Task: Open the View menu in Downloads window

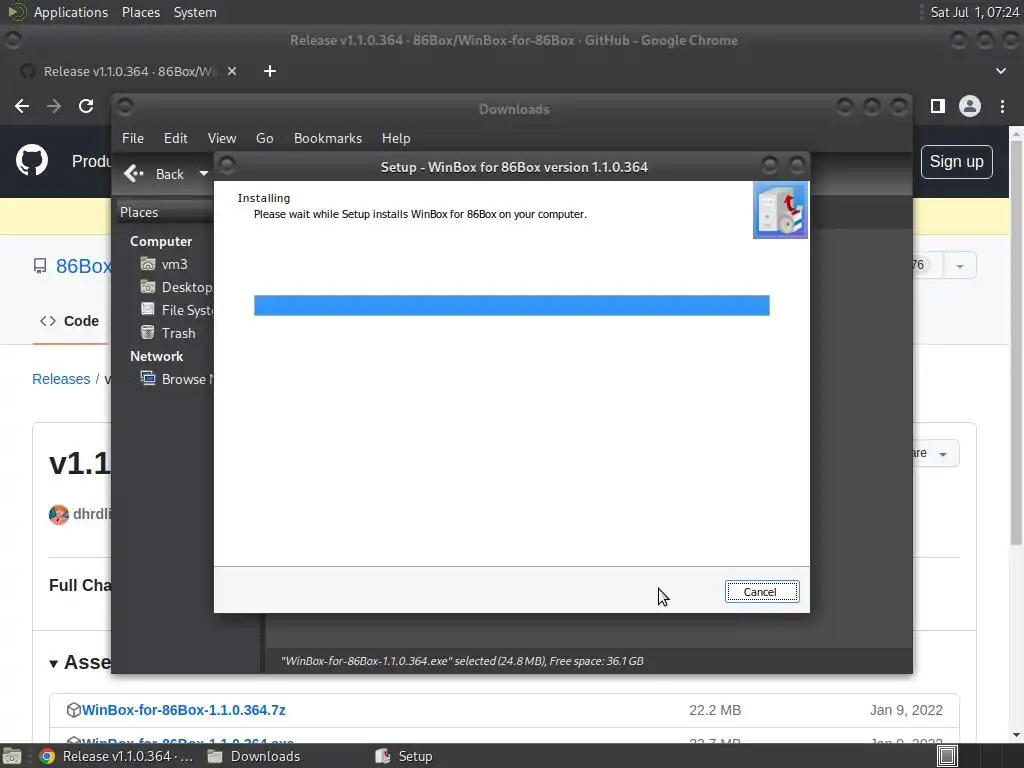Action: pos(222,138)
